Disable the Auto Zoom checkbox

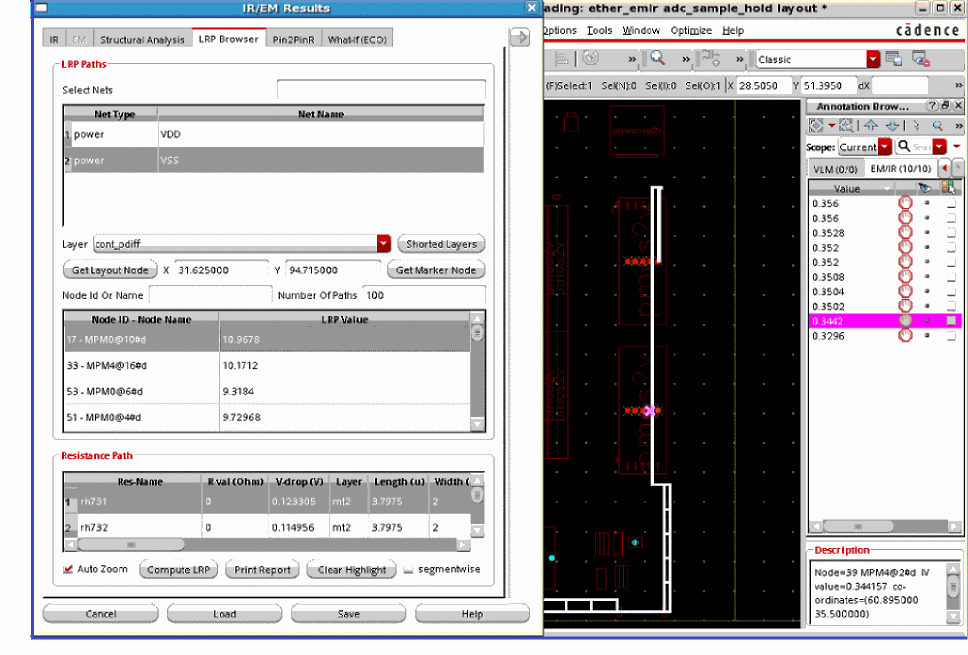coord(68,569)
